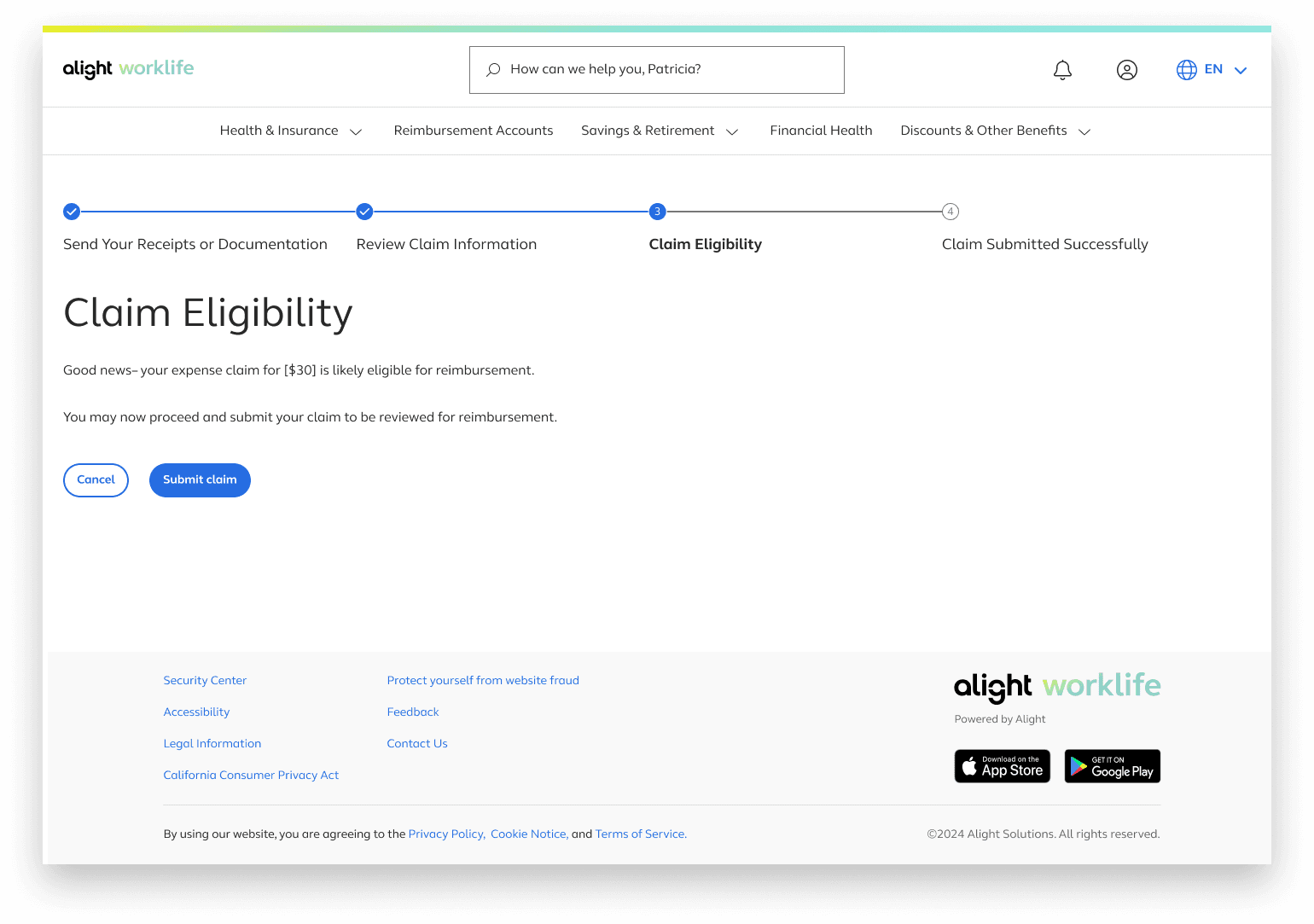Image resolution: width=1314 pixels, height=924 pixels.
Task: Open the Contact Us link
Action: point(417,744)
